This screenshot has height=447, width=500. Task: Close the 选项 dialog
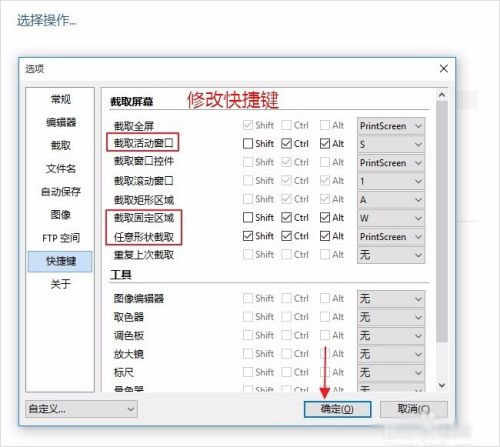click(444, 69)
